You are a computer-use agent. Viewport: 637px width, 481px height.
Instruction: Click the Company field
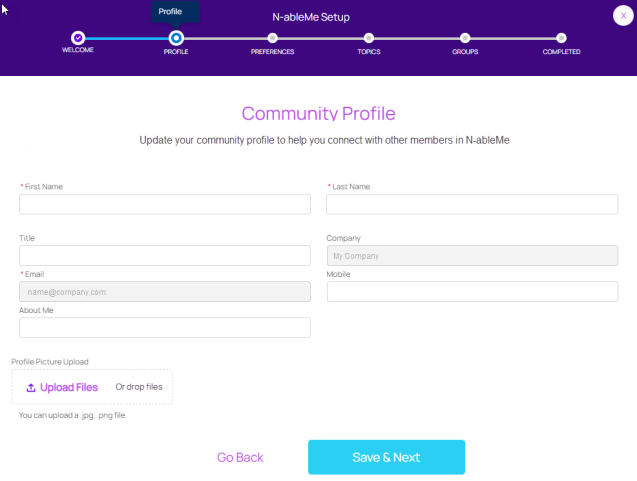(x=472, y=256)
